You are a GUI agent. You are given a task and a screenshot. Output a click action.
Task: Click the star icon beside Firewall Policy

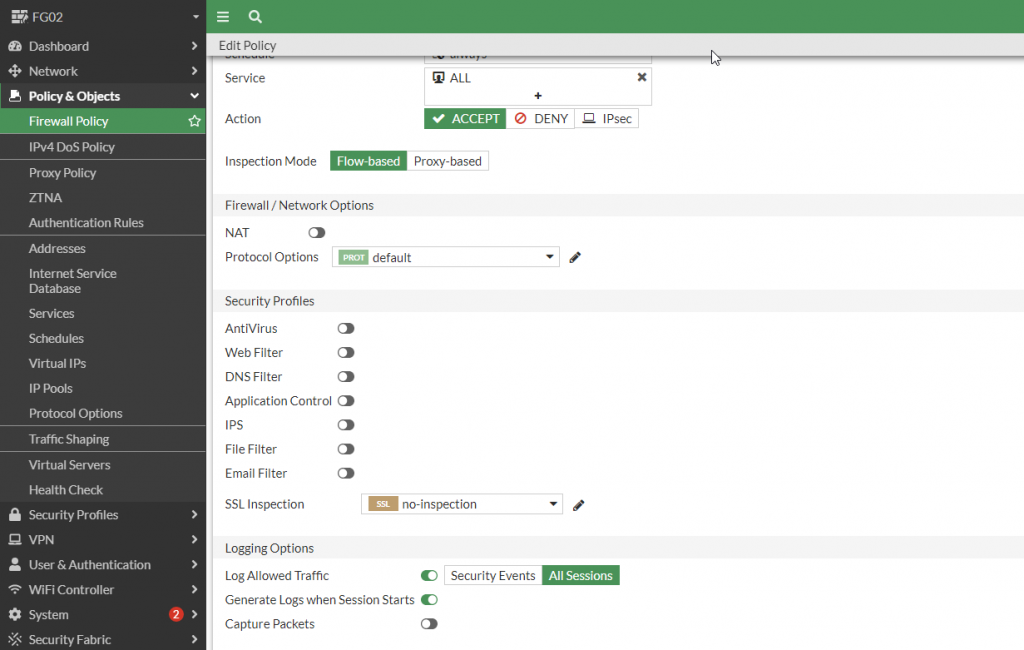[194, 121]
